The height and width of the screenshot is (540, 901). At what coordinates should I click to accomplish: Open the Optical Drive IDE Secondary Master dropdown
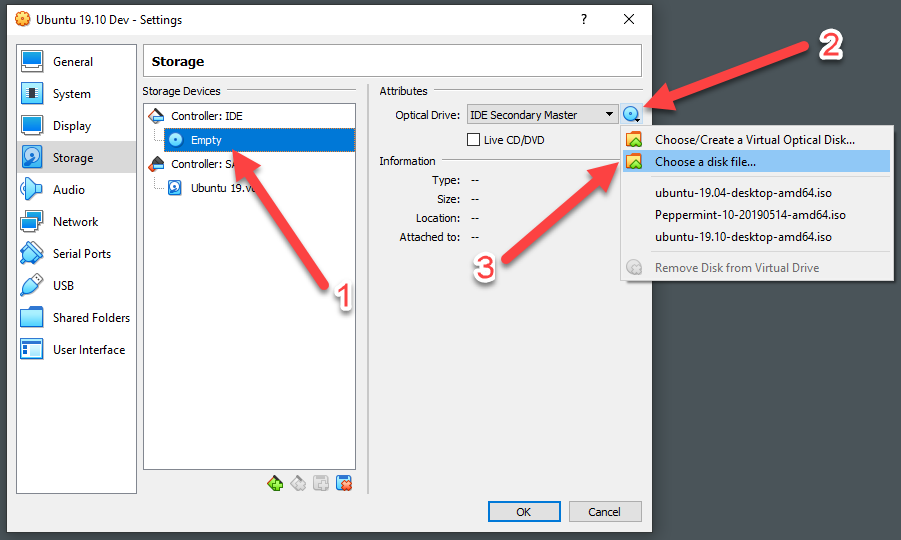coord(542,115)
